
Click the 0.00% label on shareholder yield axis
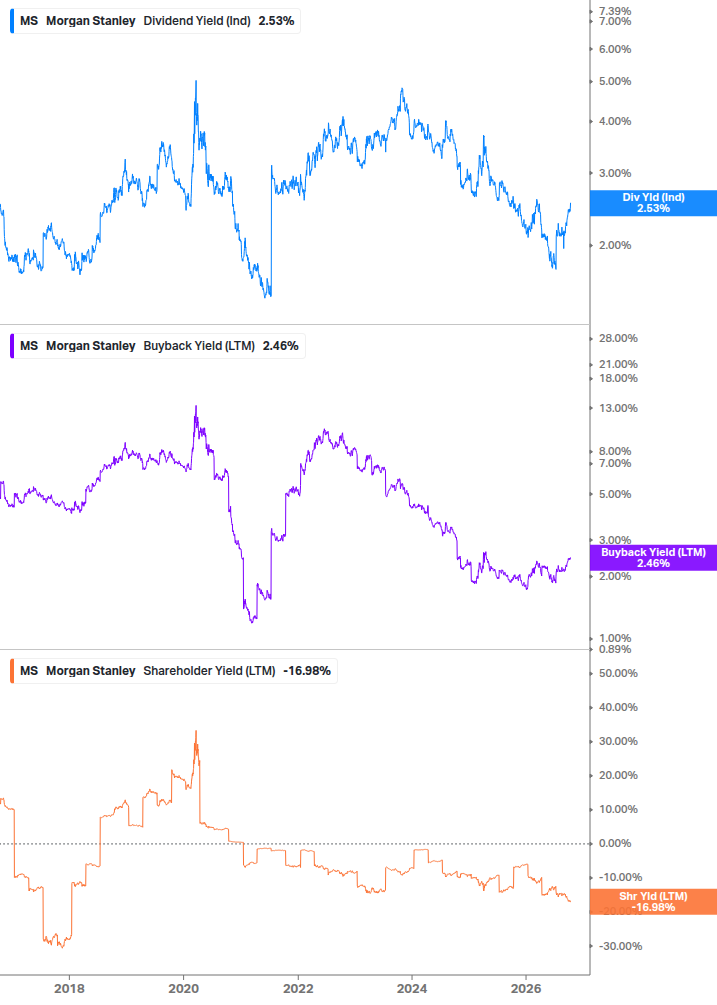615,843
